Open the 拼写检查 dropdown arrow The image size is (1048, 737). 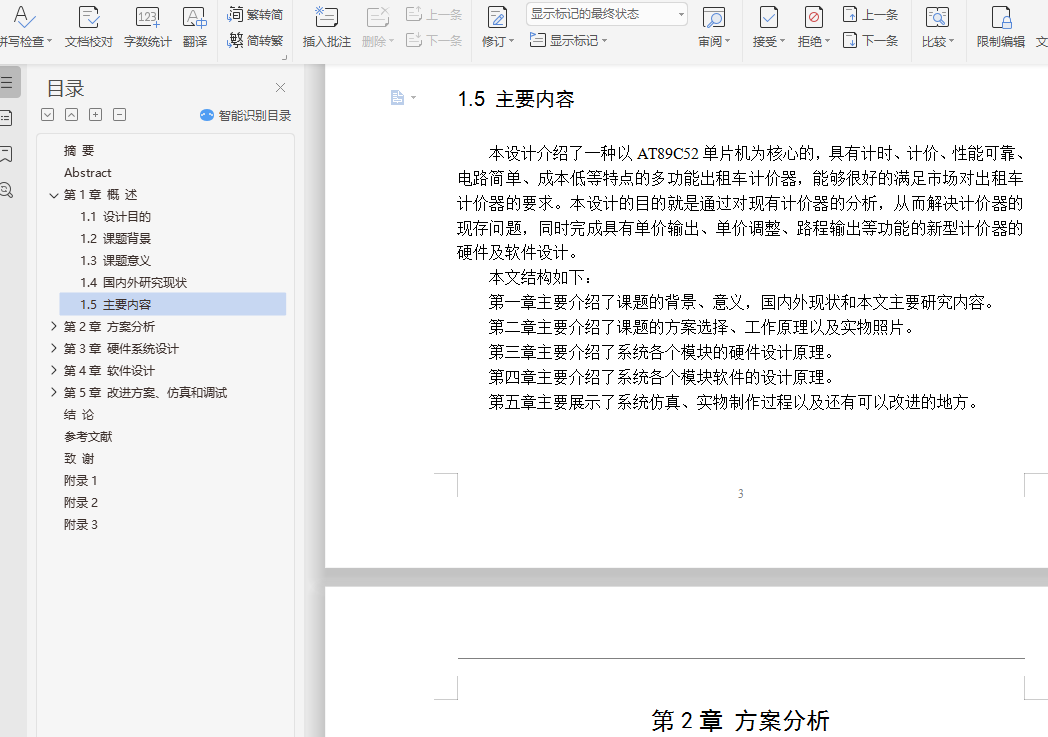point(49,41)
